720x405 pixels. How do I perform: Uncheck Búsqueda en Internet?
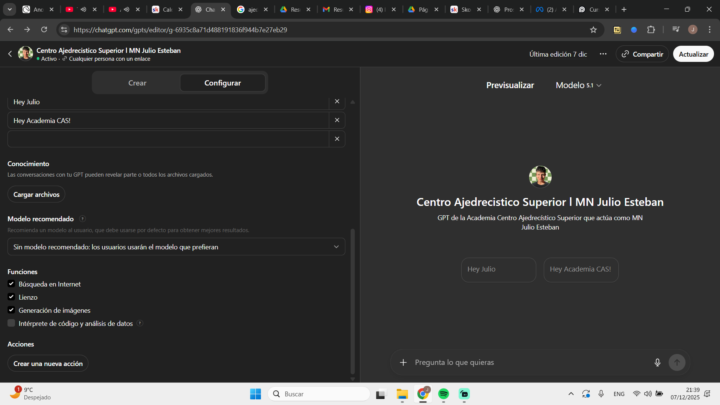11,284
